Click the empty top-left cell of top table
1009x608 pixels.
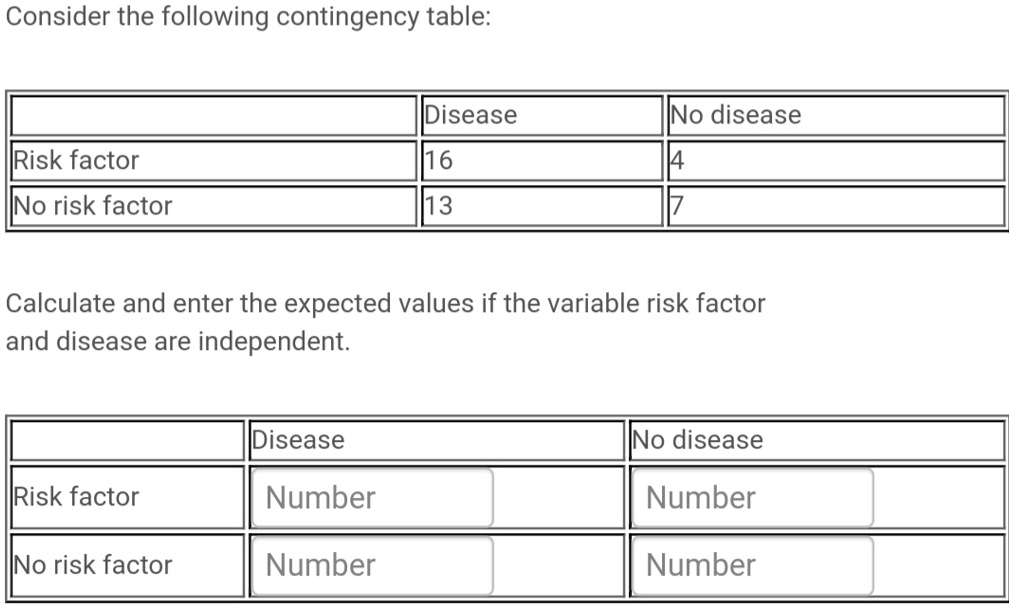tap(213, 115)
